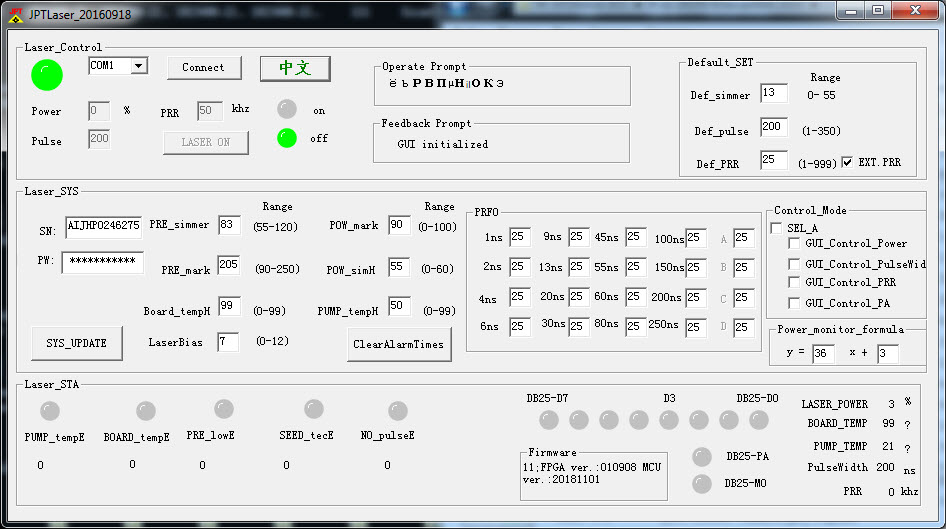Click the PRF0 A value field

click(x=743, y=238)
